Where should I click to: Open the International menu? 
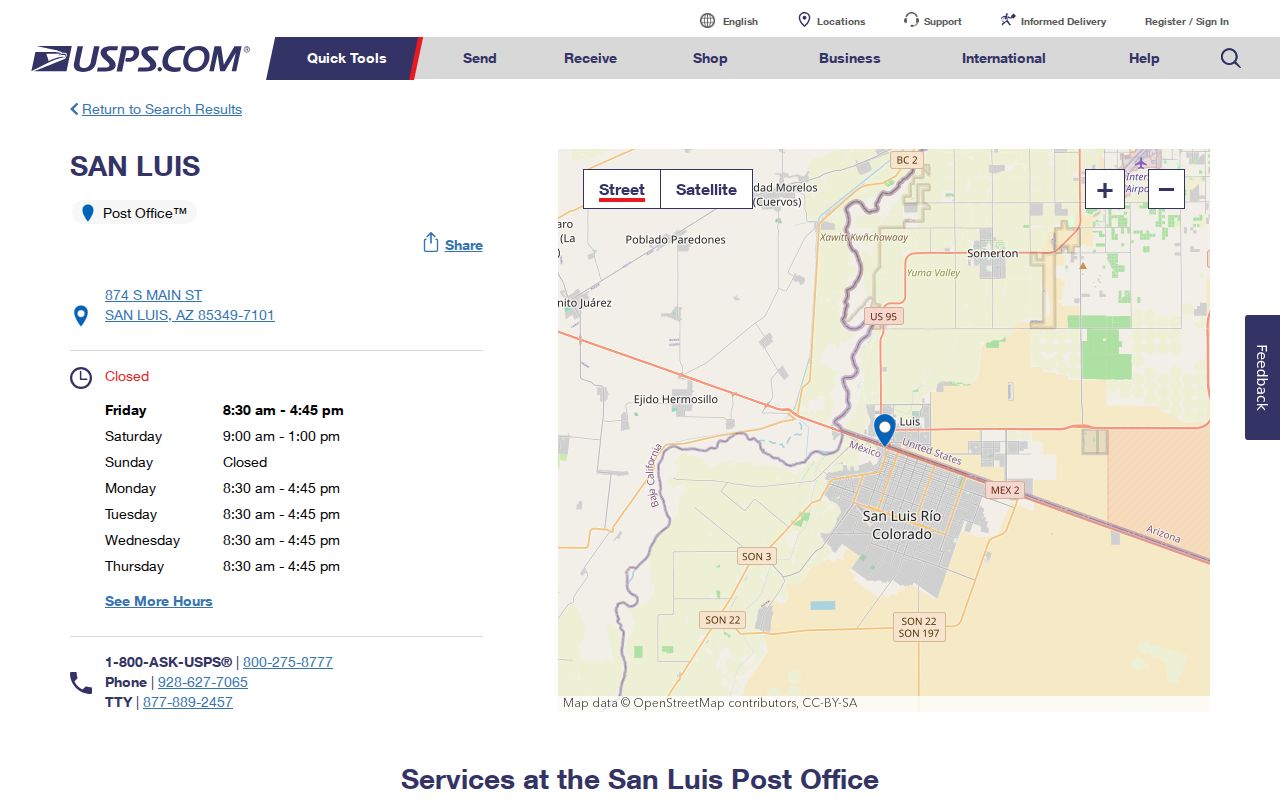(x=1004, y=58)
